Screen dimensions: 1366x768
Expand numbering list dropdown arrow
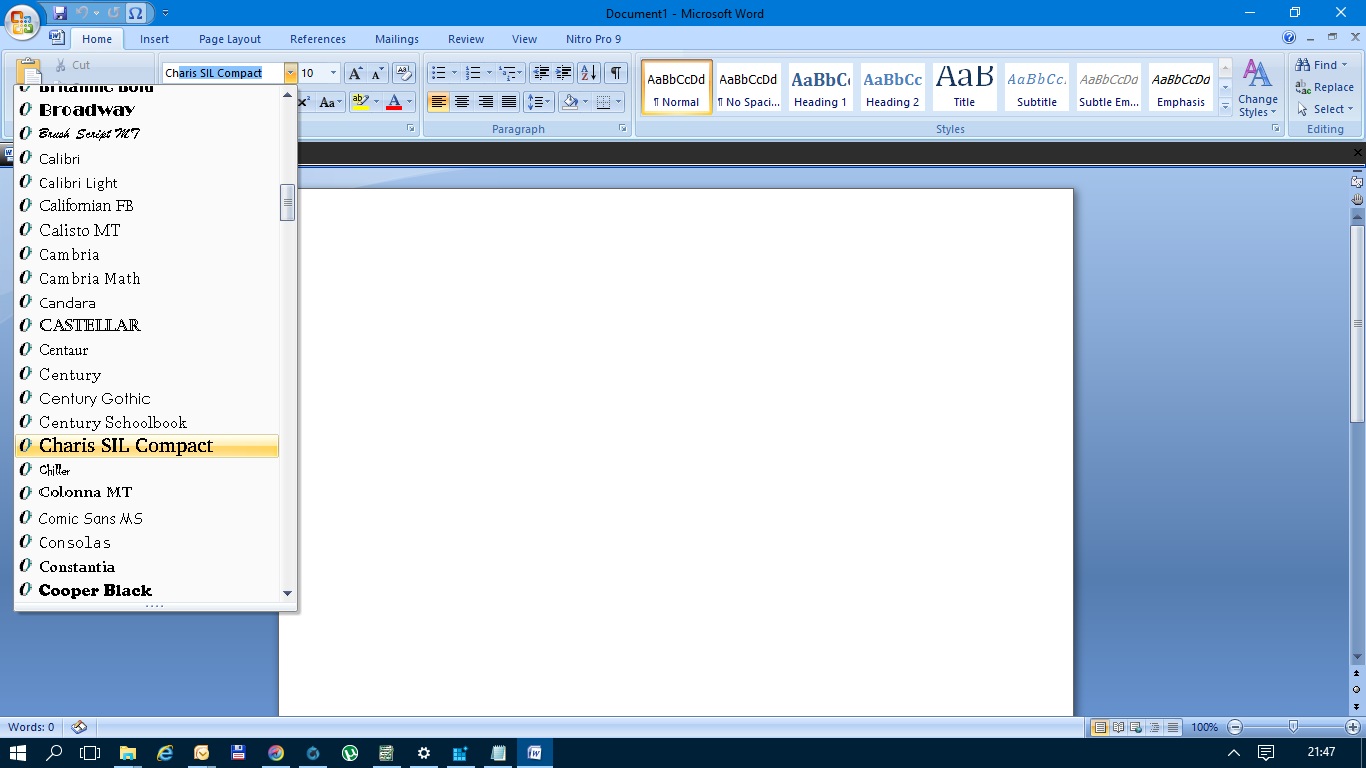pyautogui.click(x=489, y=73)
